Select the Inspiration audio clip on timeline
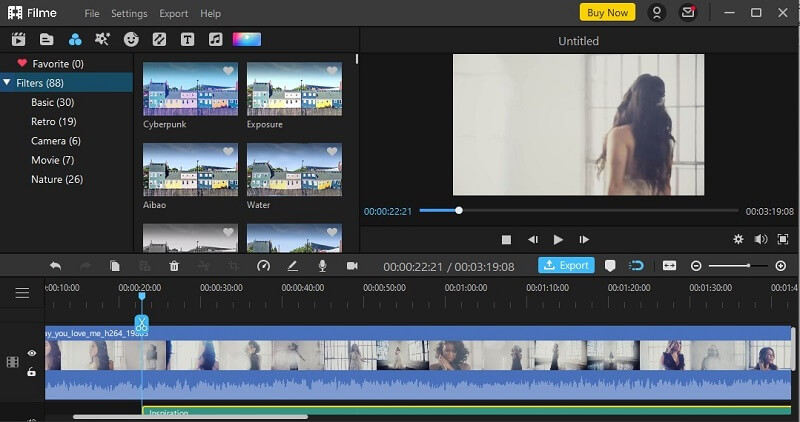Viewport: 800px width, 422px height. click(x=466, y=411)
